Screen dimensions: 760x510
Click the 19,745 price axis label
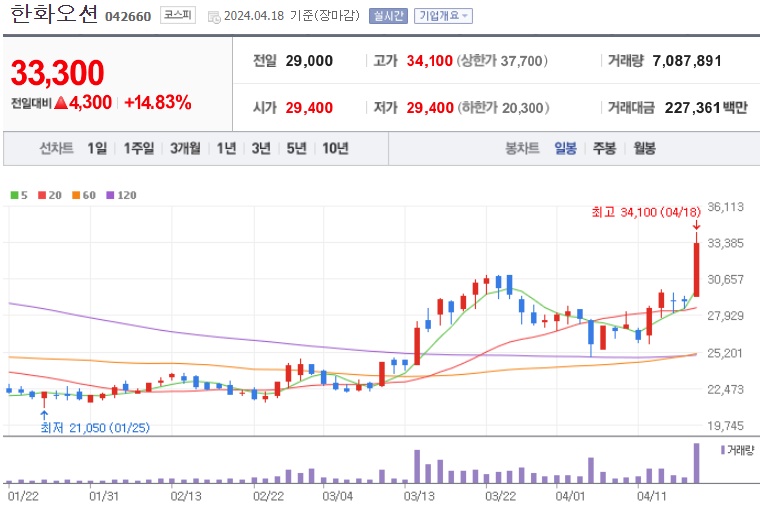tap(725, 426)
